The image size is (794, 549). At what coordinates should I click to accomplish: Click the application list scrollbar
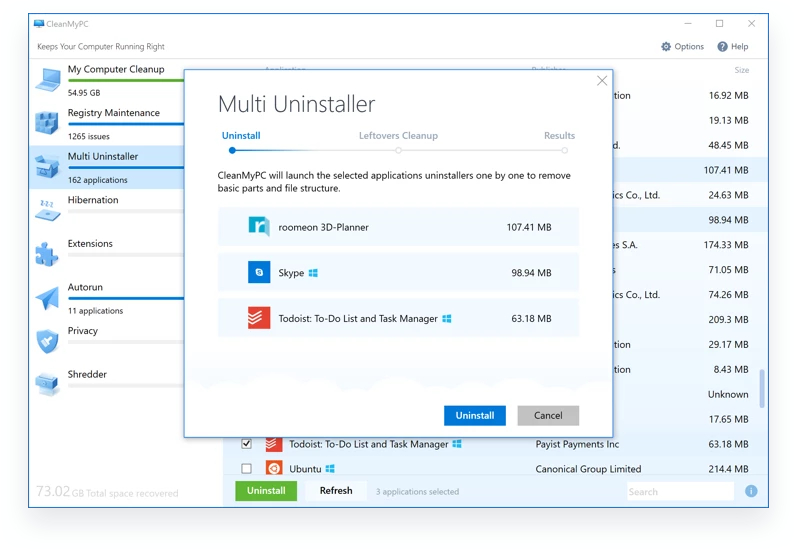762,388
